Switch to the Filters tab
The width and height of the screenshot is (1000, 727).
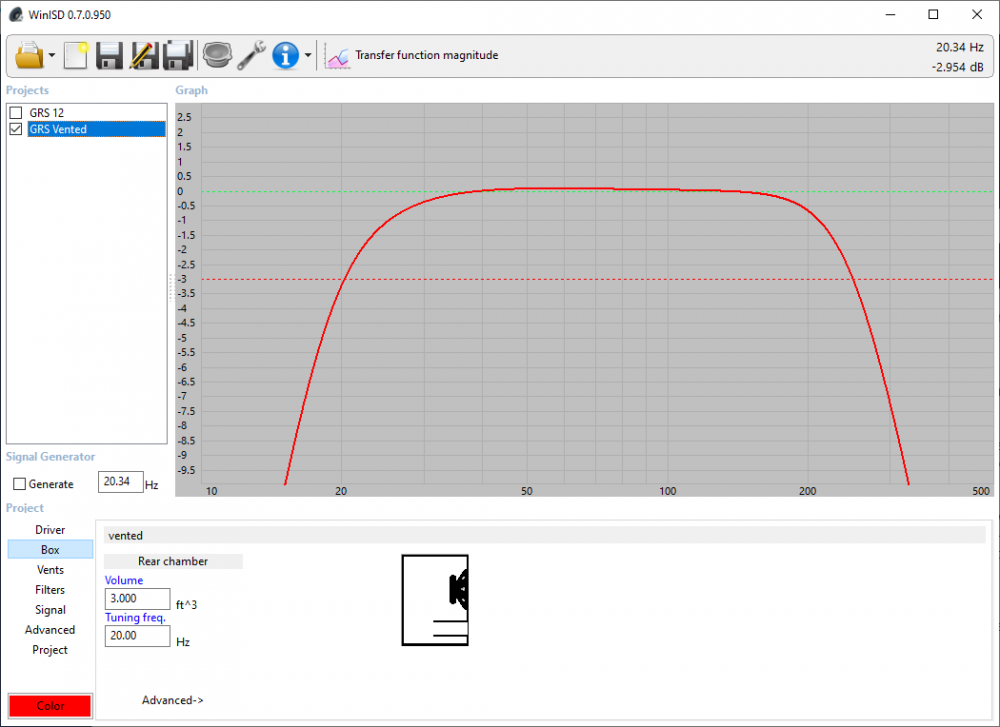click(x=50, y=590)
